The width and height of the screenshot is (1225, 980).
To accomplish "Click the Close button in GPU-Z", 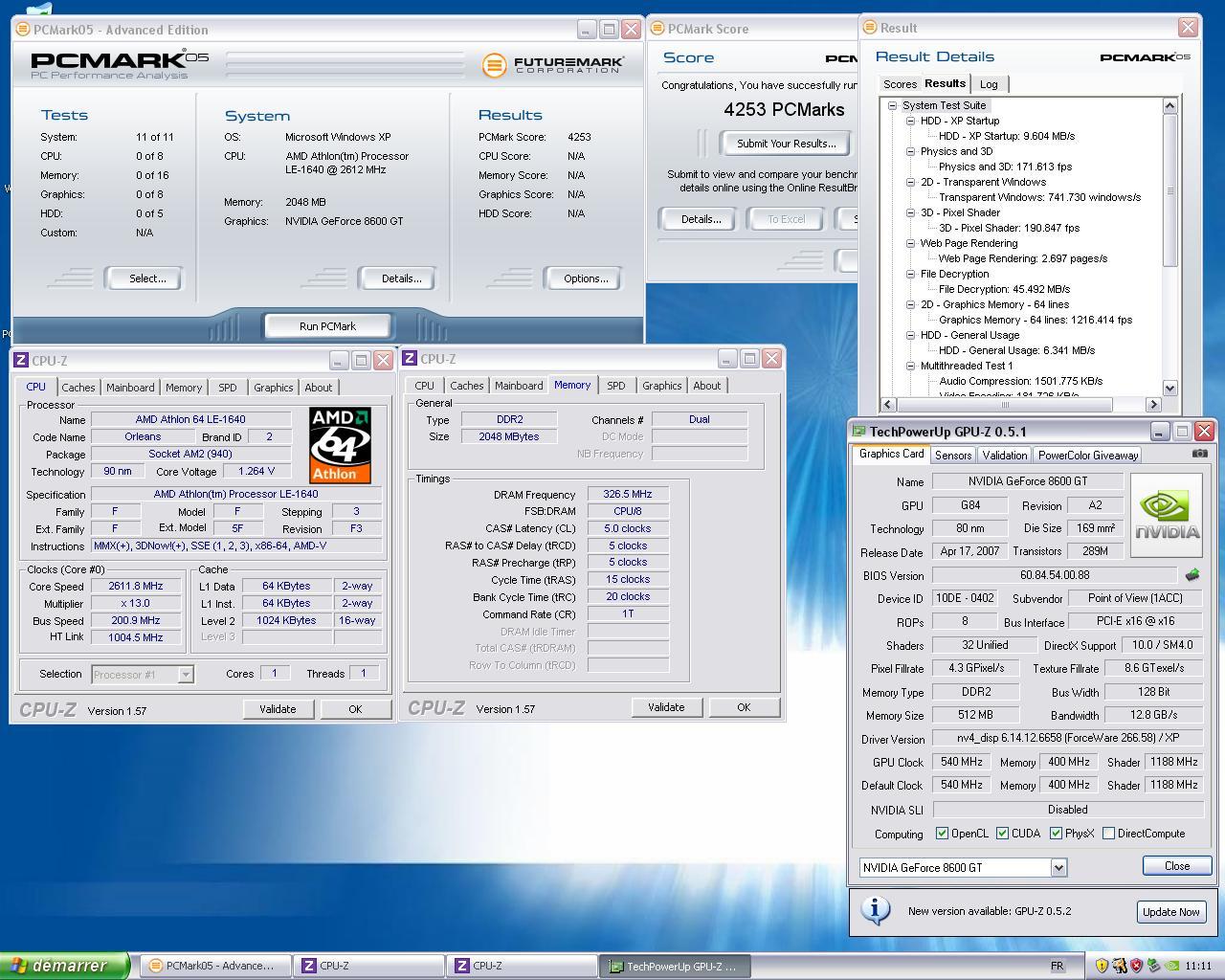I will (1177, 865).
